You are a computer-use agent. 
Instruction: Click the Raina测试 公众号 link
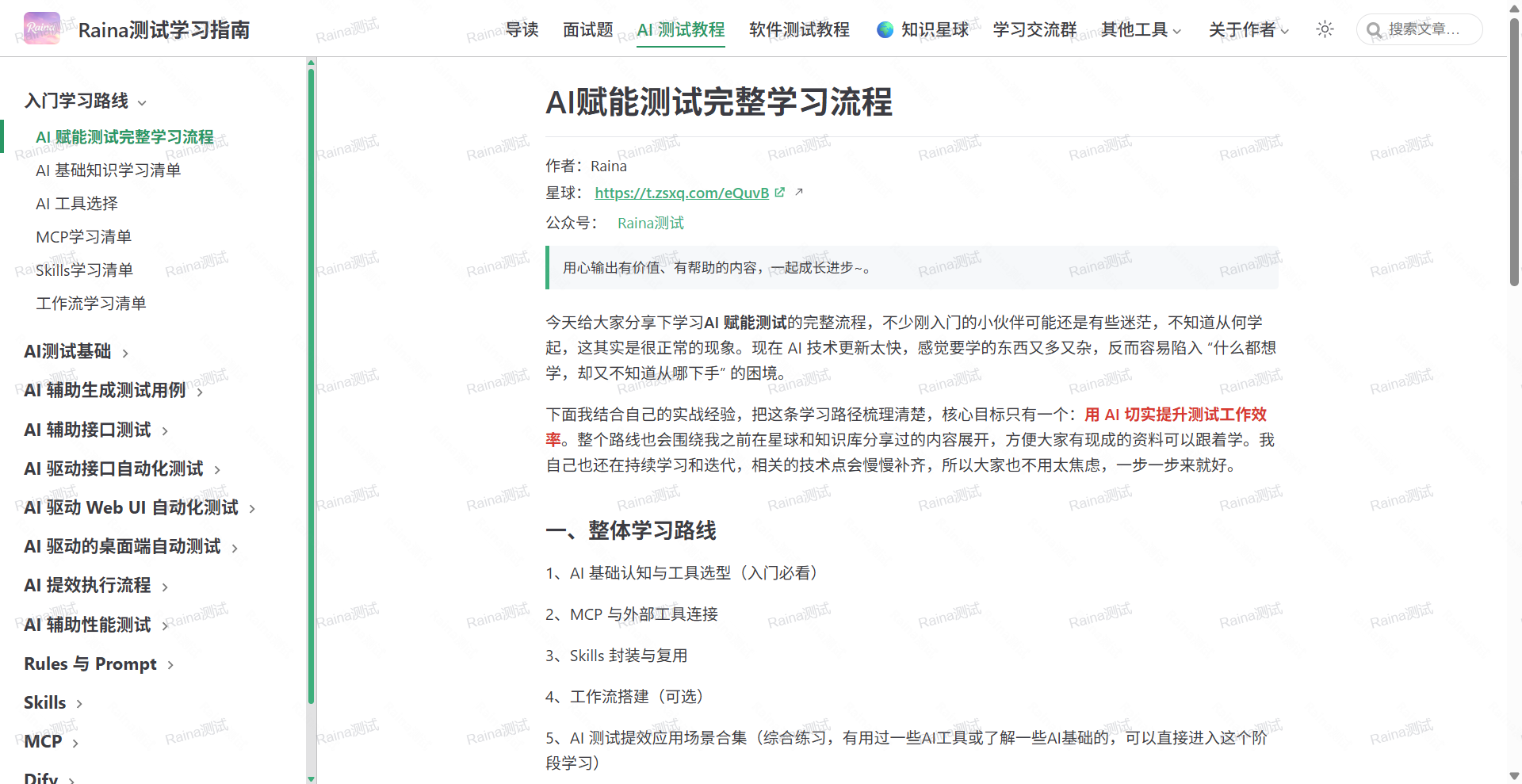click(x=651, y=223)
